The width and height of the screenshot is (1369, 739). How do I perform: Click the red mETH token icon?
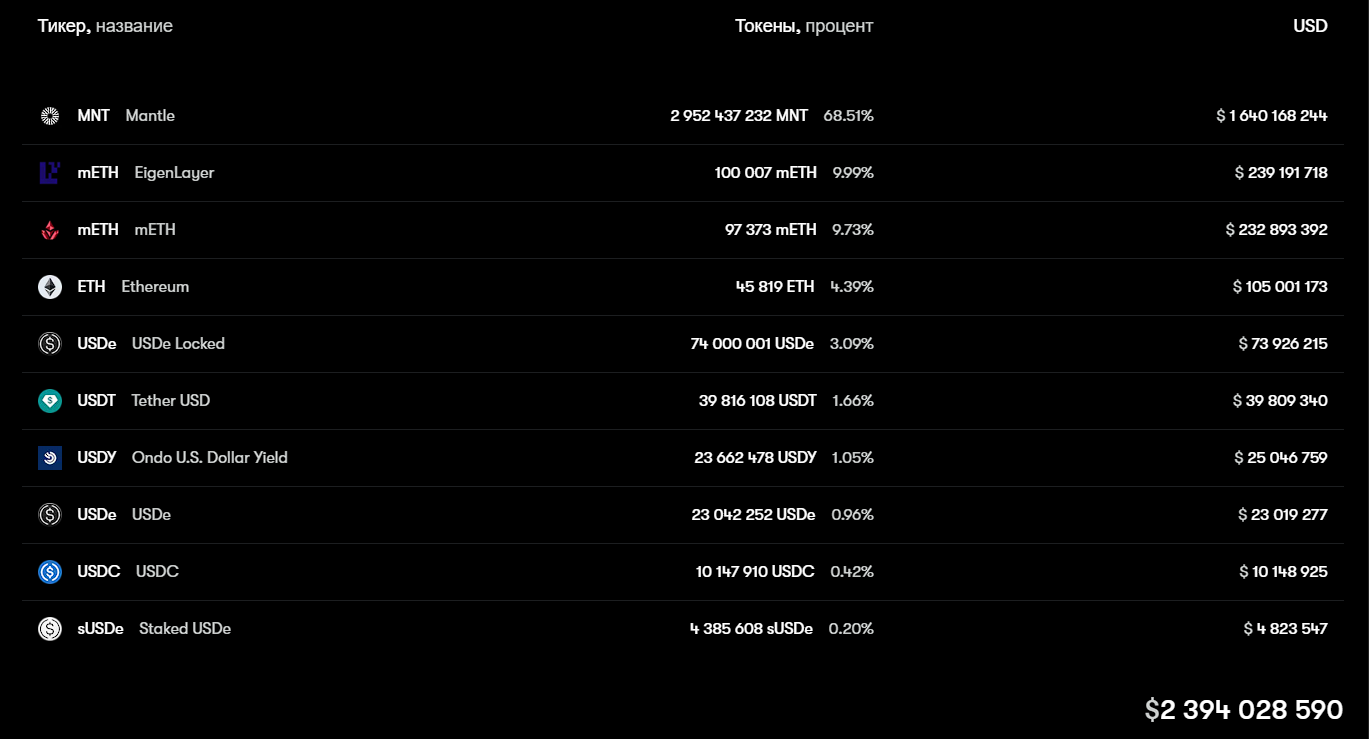[x=50, y=230]
